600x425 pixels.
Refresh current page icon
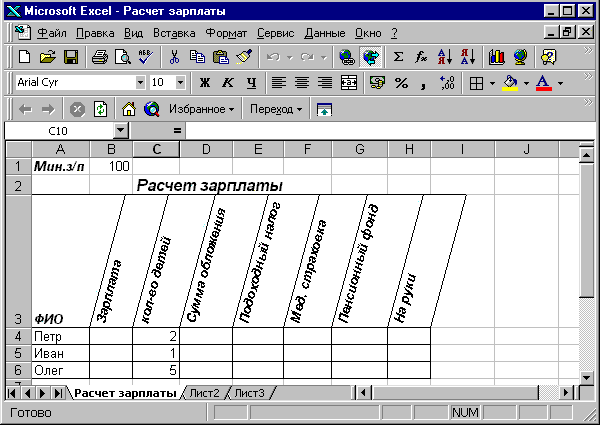100,109
